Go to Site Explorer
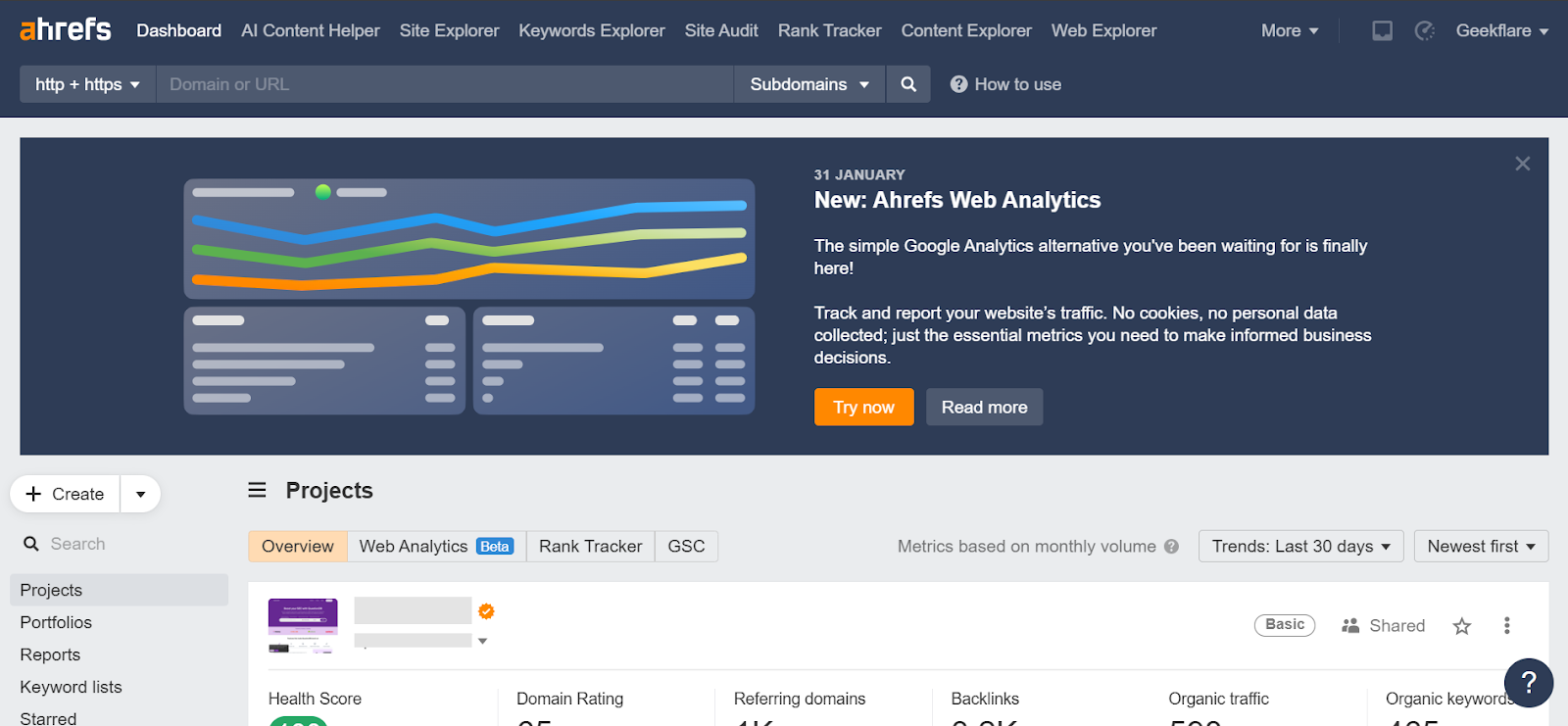This screenshot has width=1568, height=726. point(449,30)
